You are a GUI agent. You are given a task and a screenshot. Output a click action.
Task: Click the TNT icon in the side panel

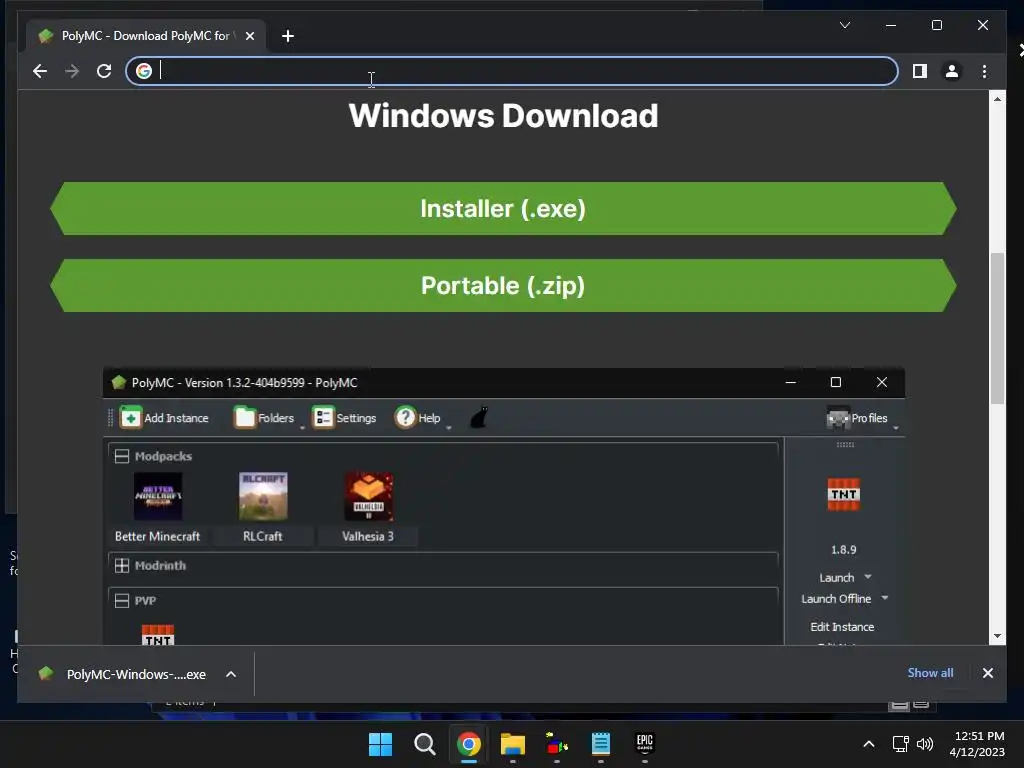(x=844, y=494)
